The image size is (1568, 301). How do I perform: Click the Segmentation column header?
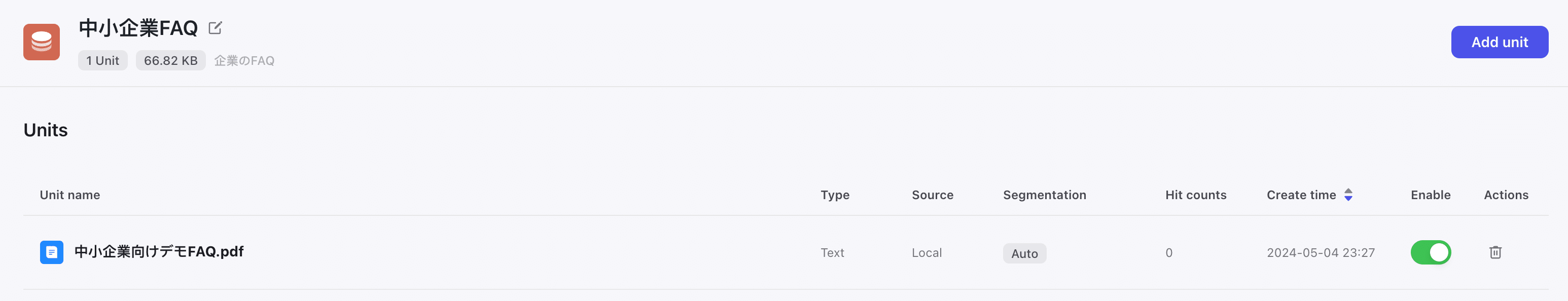pos(1044,195)
